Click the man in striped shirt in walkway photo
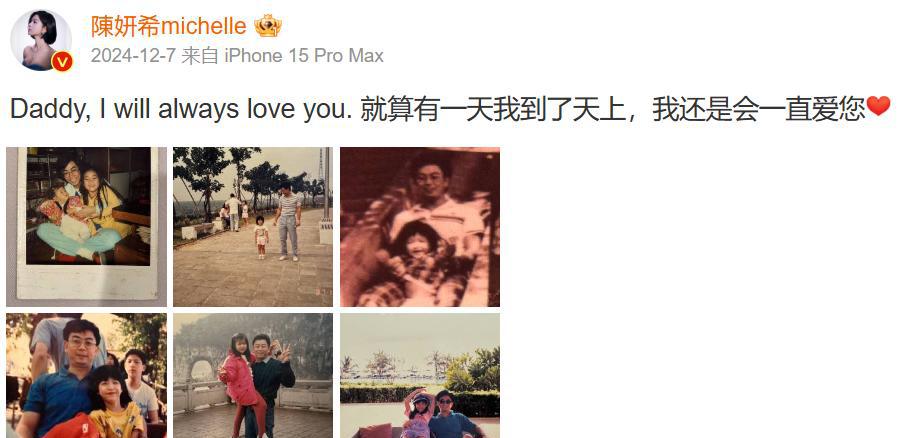This screenshot has height=438, width=912. click(287, 221)
